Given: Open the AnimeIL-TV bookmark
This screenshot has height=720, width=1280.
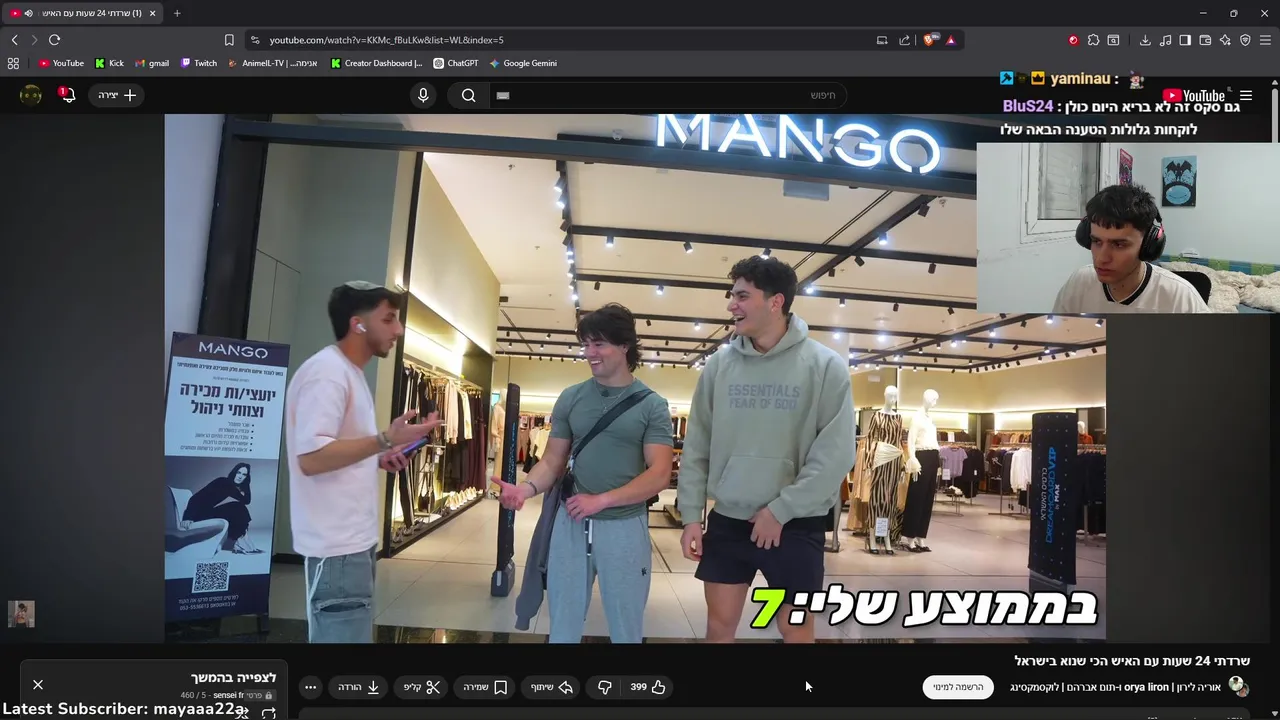Looking at the screenshot, I should click(x=273, y=63).
